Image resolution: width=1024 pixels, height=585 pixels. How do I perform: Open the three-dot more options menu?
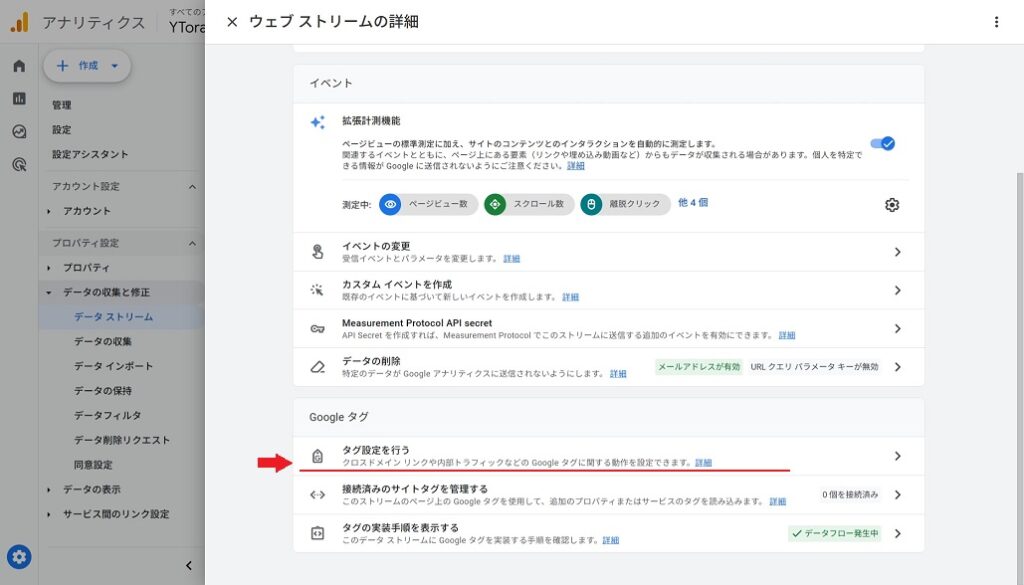pyautogui.click(x=996, y=22)
